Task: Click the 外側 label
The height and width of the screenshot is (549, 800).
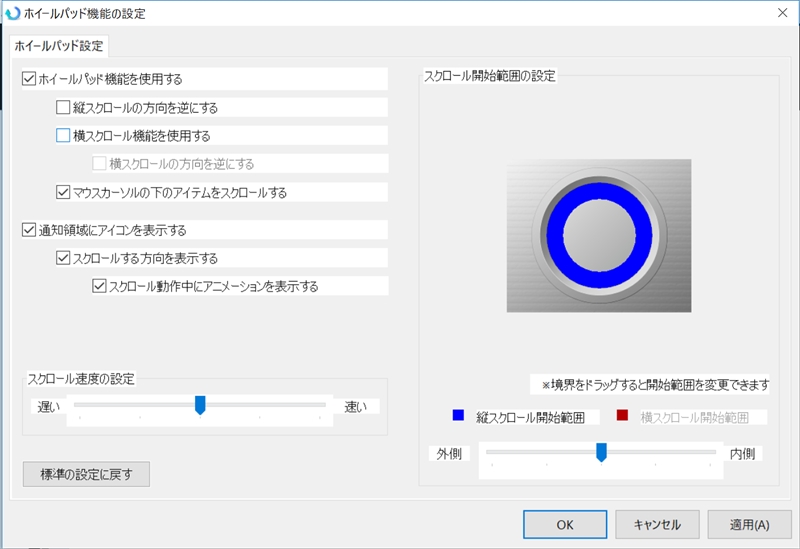Action: 449,454
